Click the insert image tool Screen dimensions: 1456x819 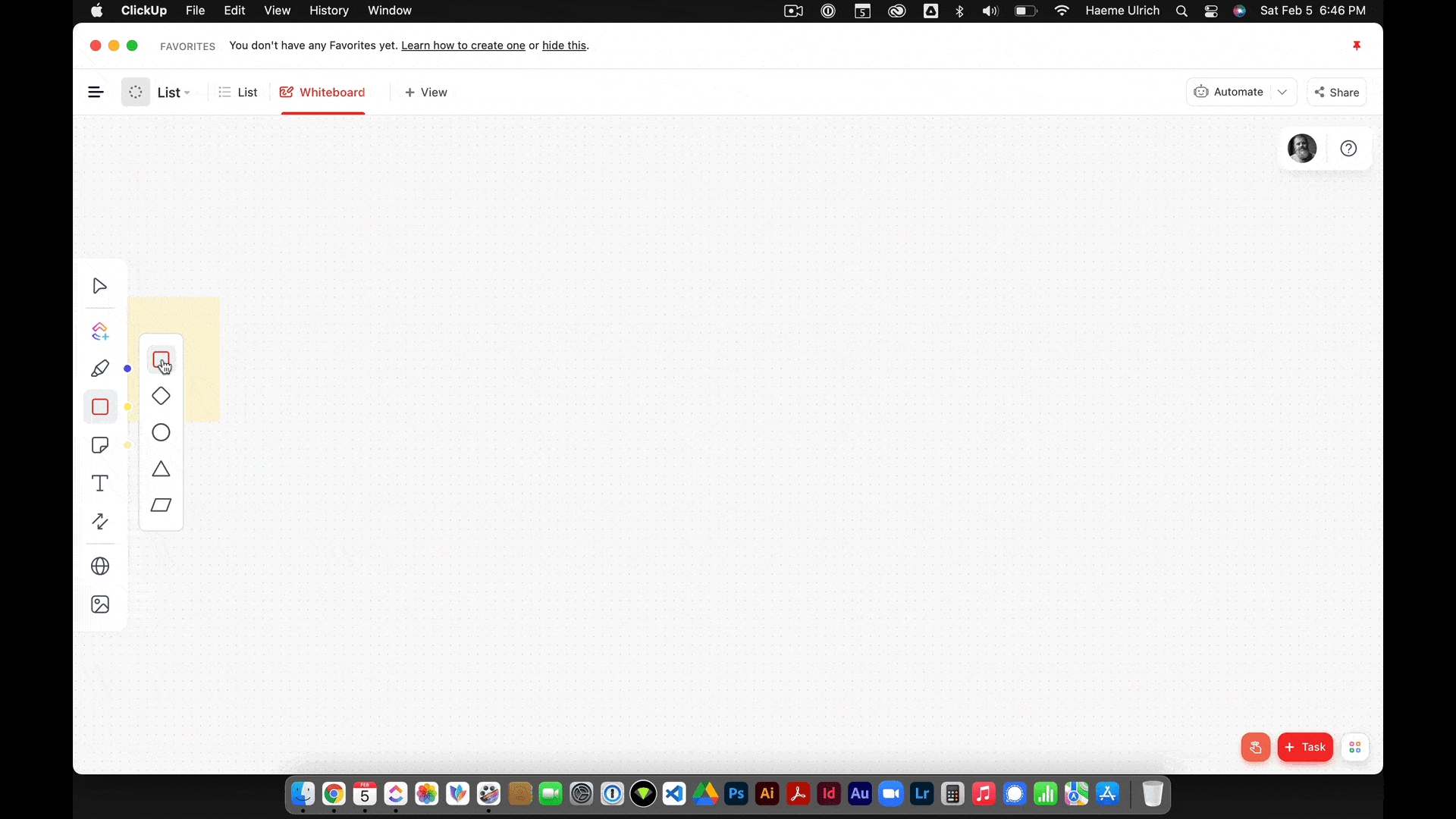pos(99,604)
